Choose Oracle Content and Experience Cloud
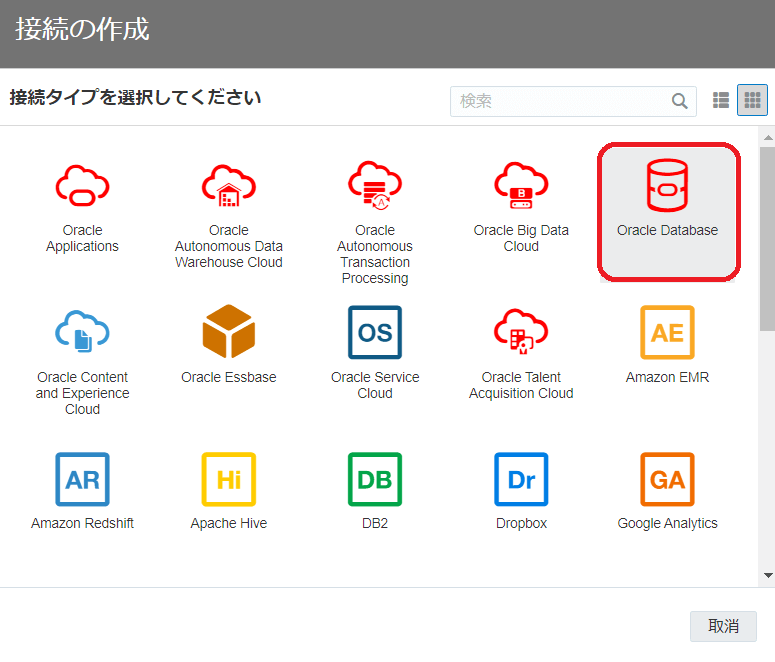Screen dimensions: 775x662 pos(82,332)
